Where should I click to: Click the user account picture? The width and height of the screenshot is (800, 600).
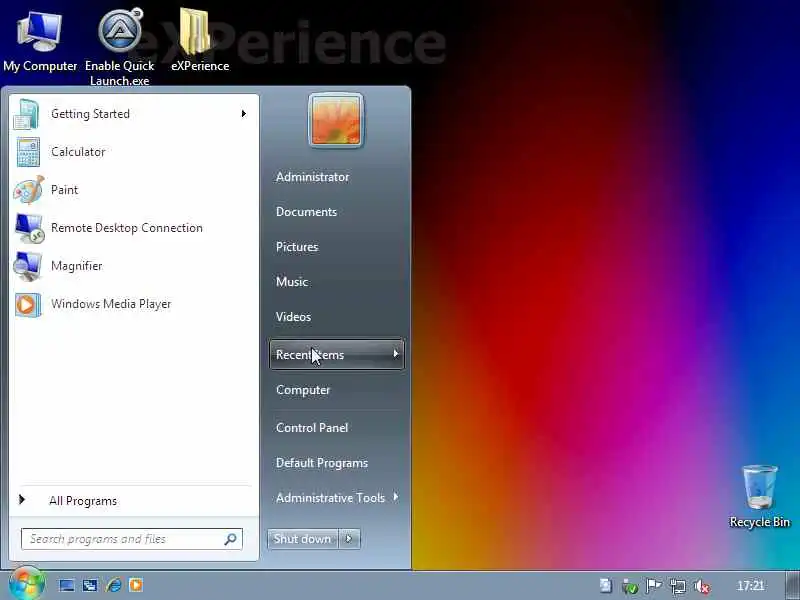(x=336, y=120)
